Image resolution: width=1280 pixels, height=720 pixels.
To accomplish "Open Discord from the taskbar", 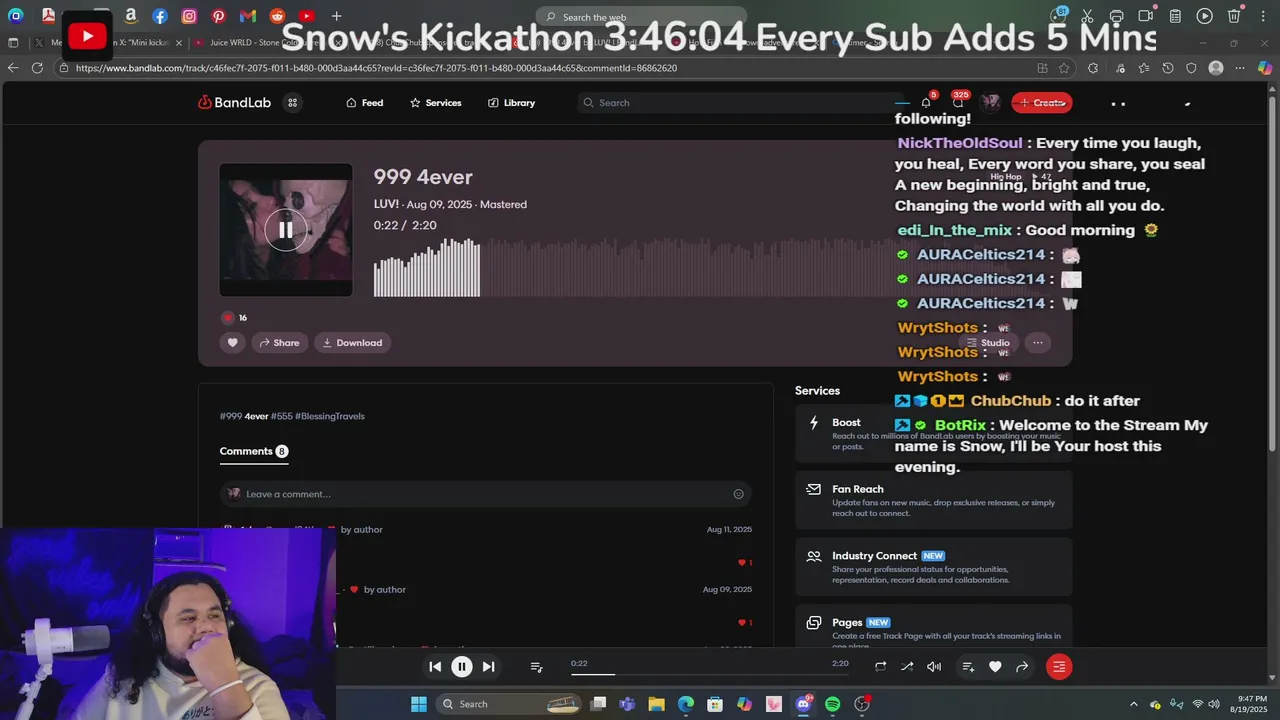I will pyautogui.click(x=803, y=704).
